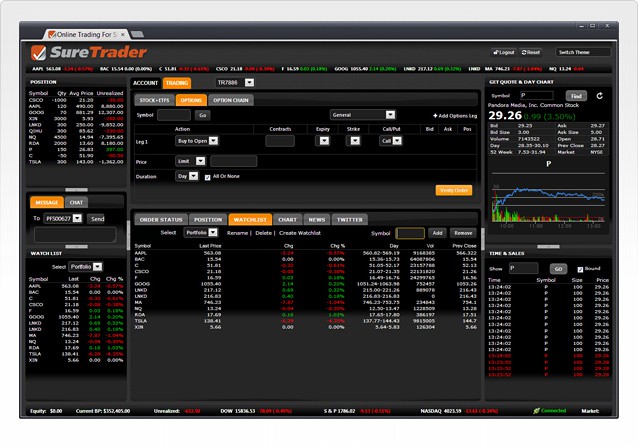Click the splitter handle below day chart

pos(548,247)
